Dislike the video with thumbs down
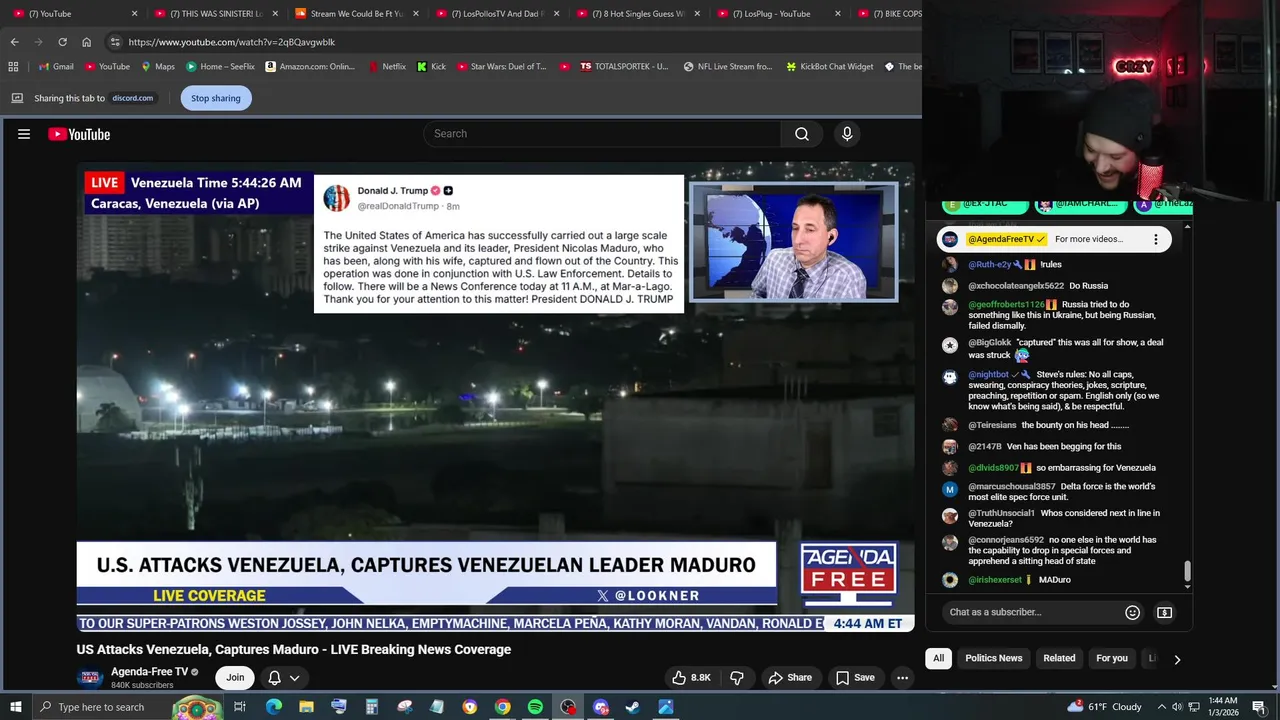This screenshot has height=720, width=1280. [x=737, y=677]
